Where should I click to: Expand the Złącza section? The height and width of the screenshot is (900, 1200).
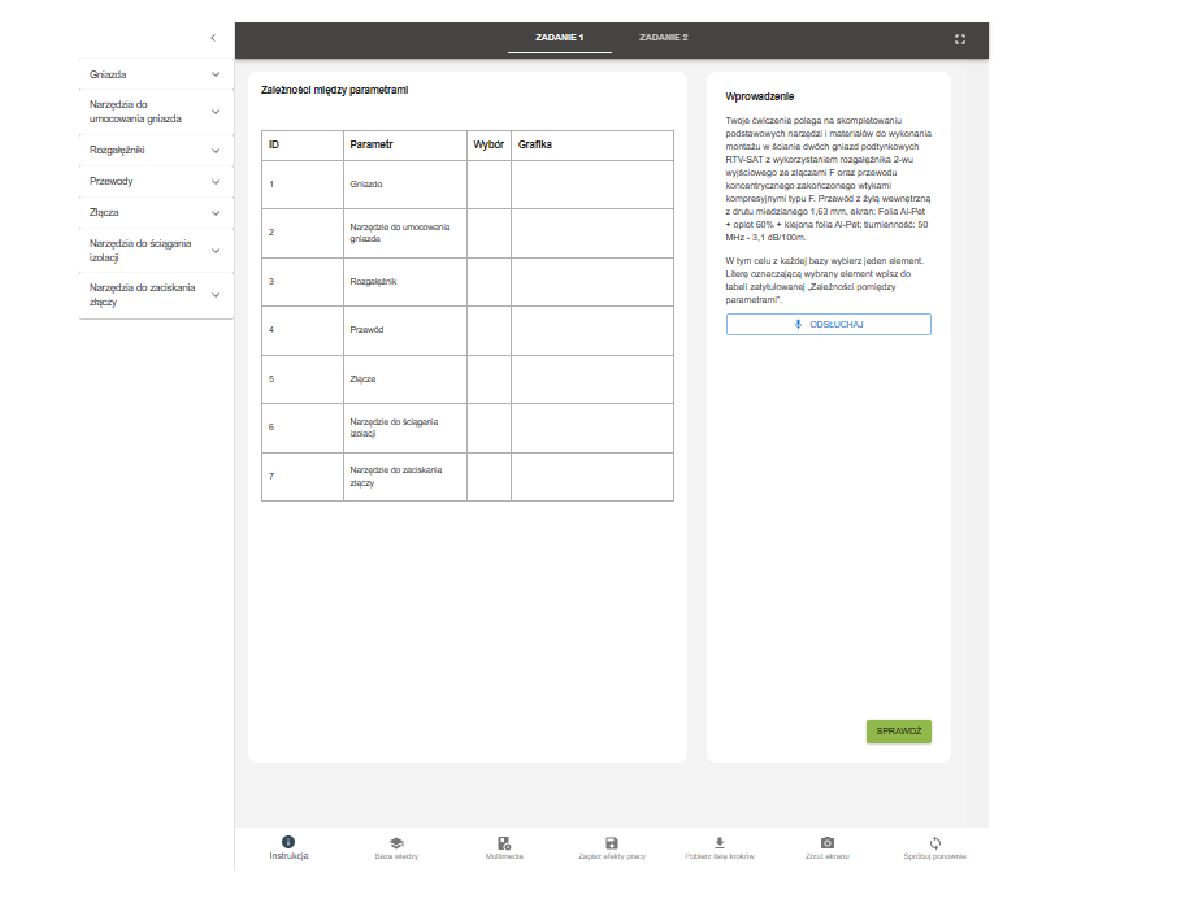click(215, 213)
